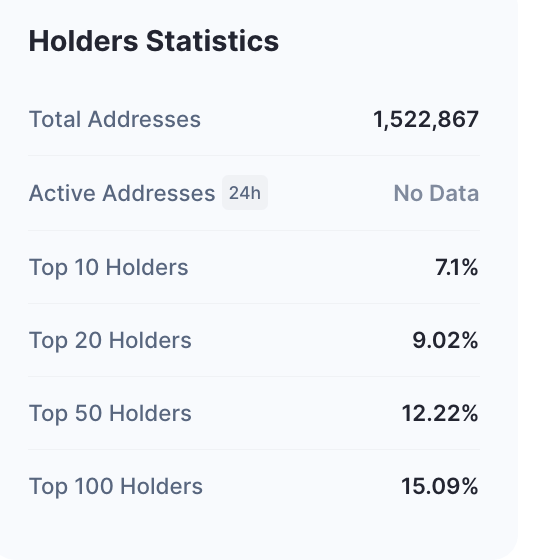Click the Top 50 Holders row
This screenshot has height=560, width=548.
254,413
